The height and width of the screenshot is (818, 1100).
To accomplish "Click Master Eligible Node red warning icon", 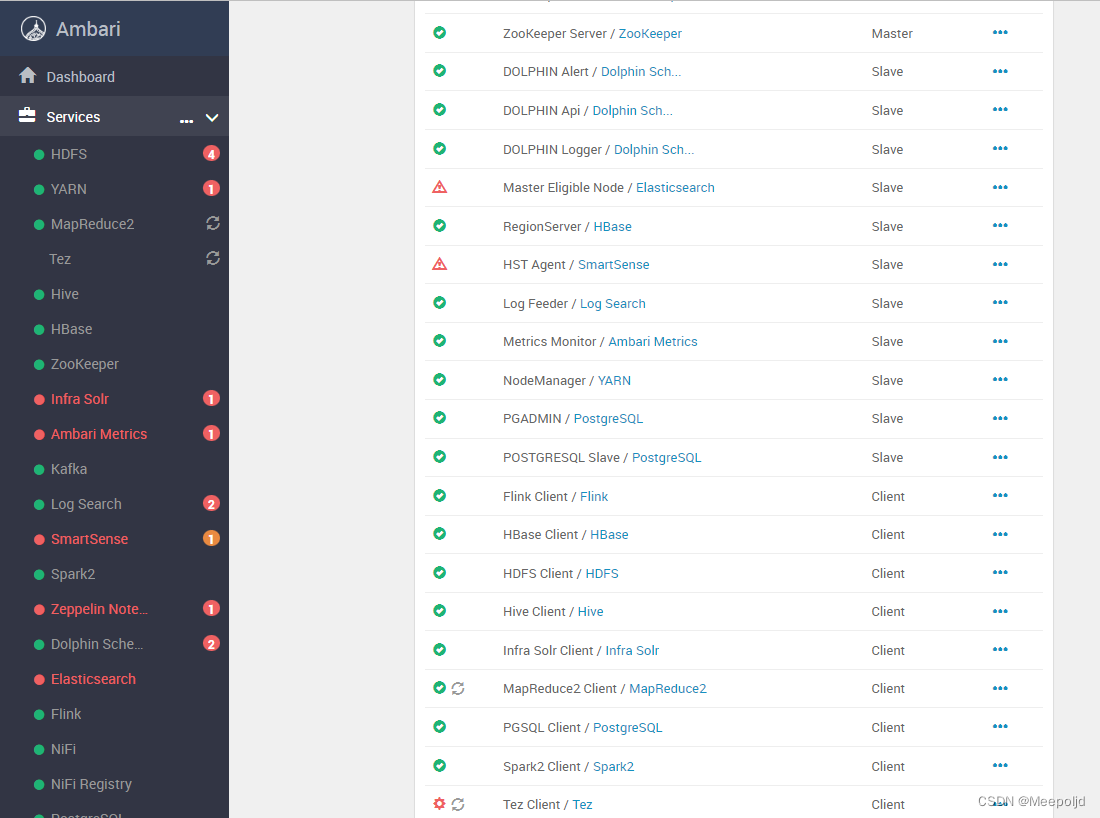I will click(440, 187).
